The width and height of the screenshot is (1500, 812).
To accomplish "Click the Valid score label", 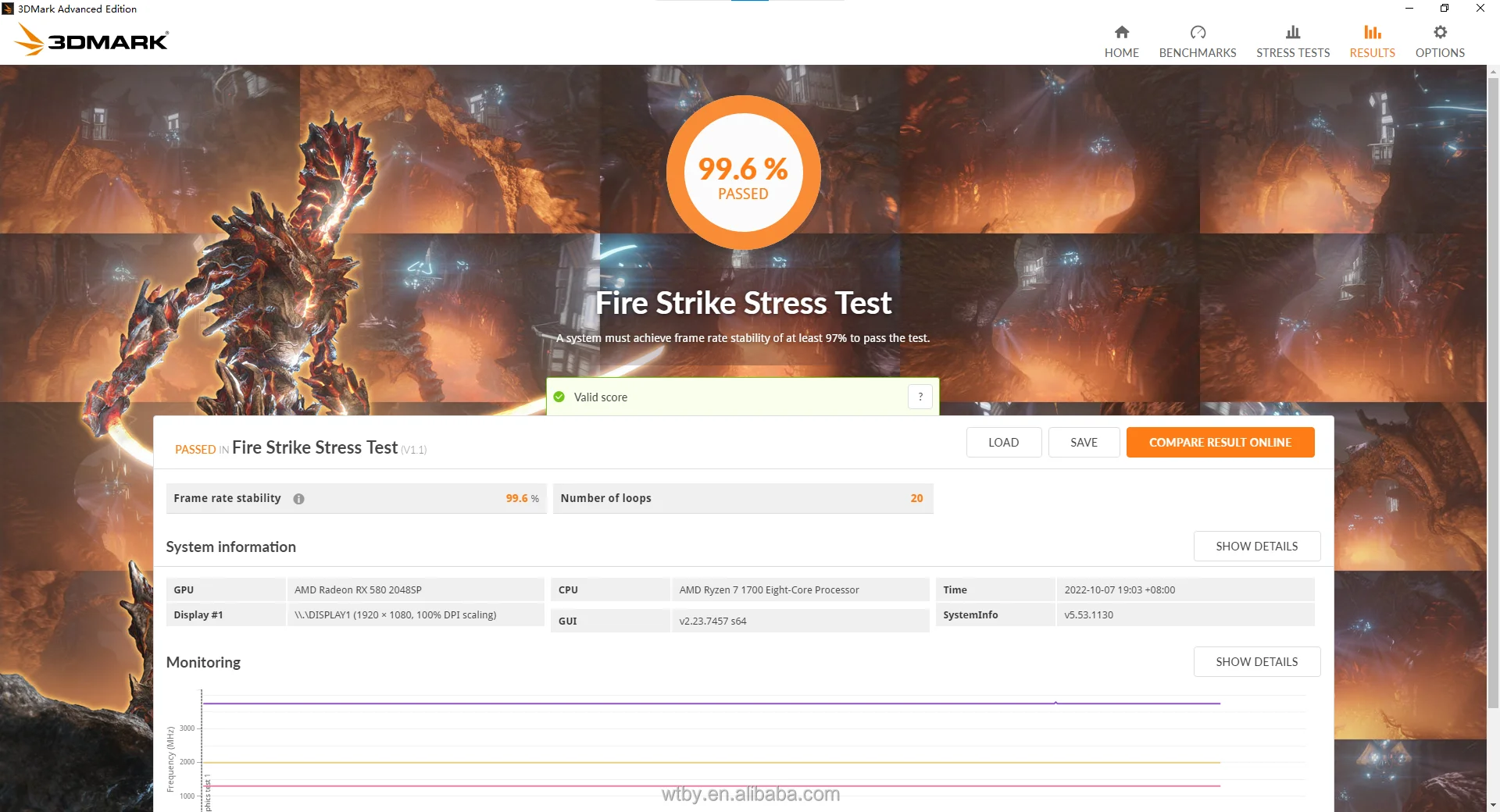I will 601,397.
